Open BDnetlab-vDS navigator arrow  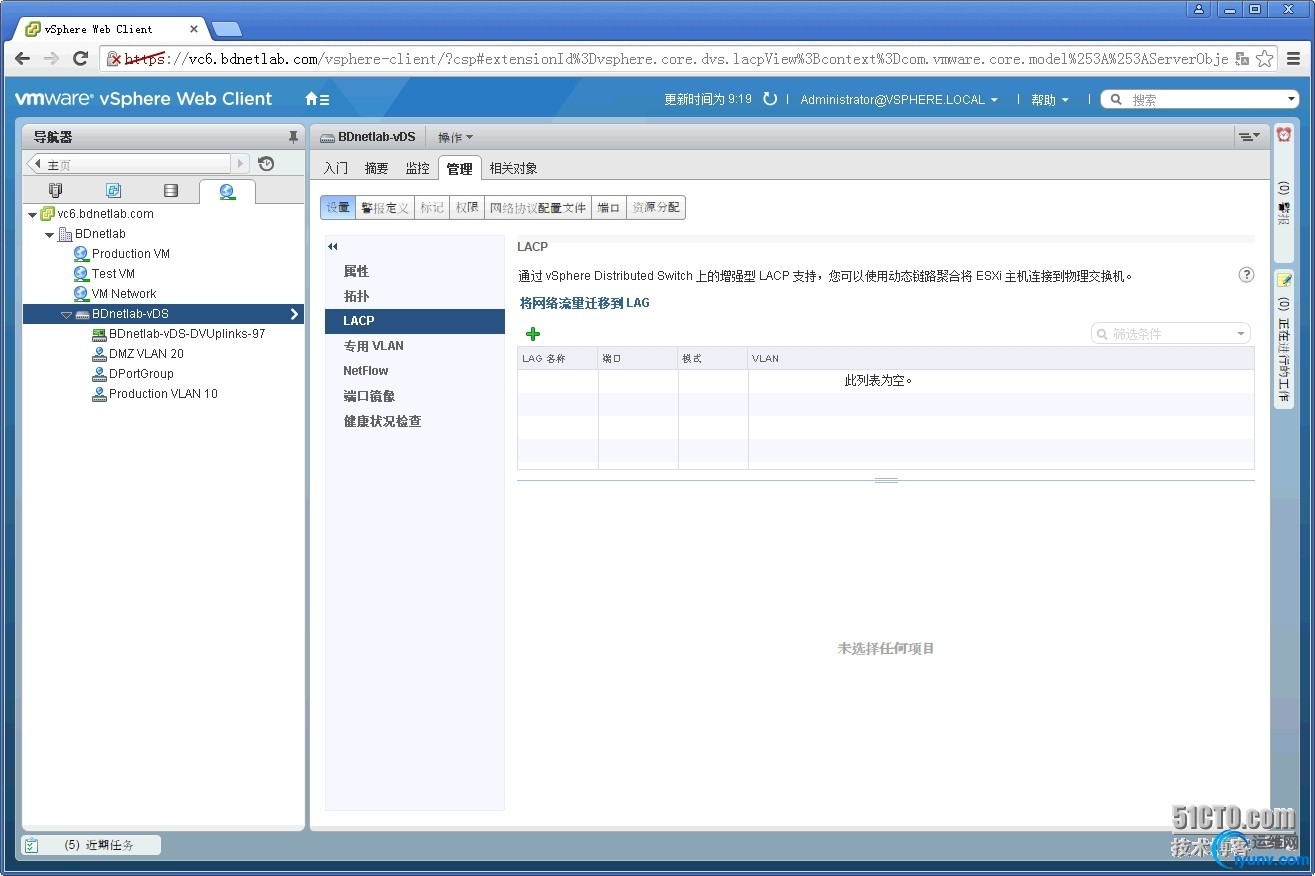(294, 314)
